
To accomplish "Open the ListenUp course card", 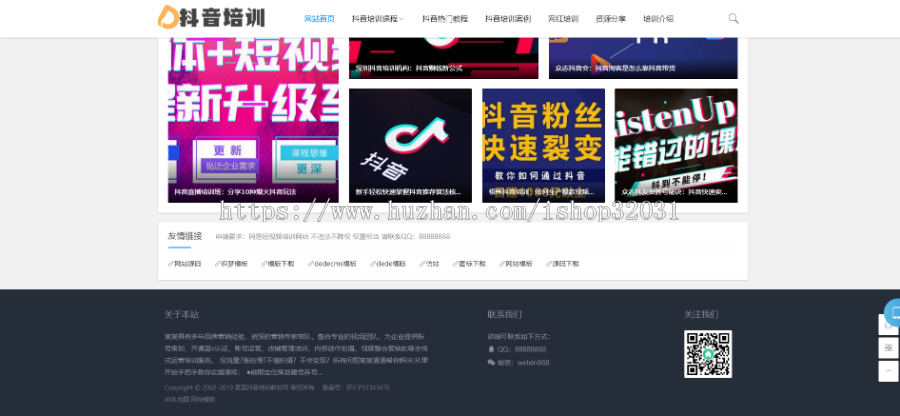I will [676, 145].
